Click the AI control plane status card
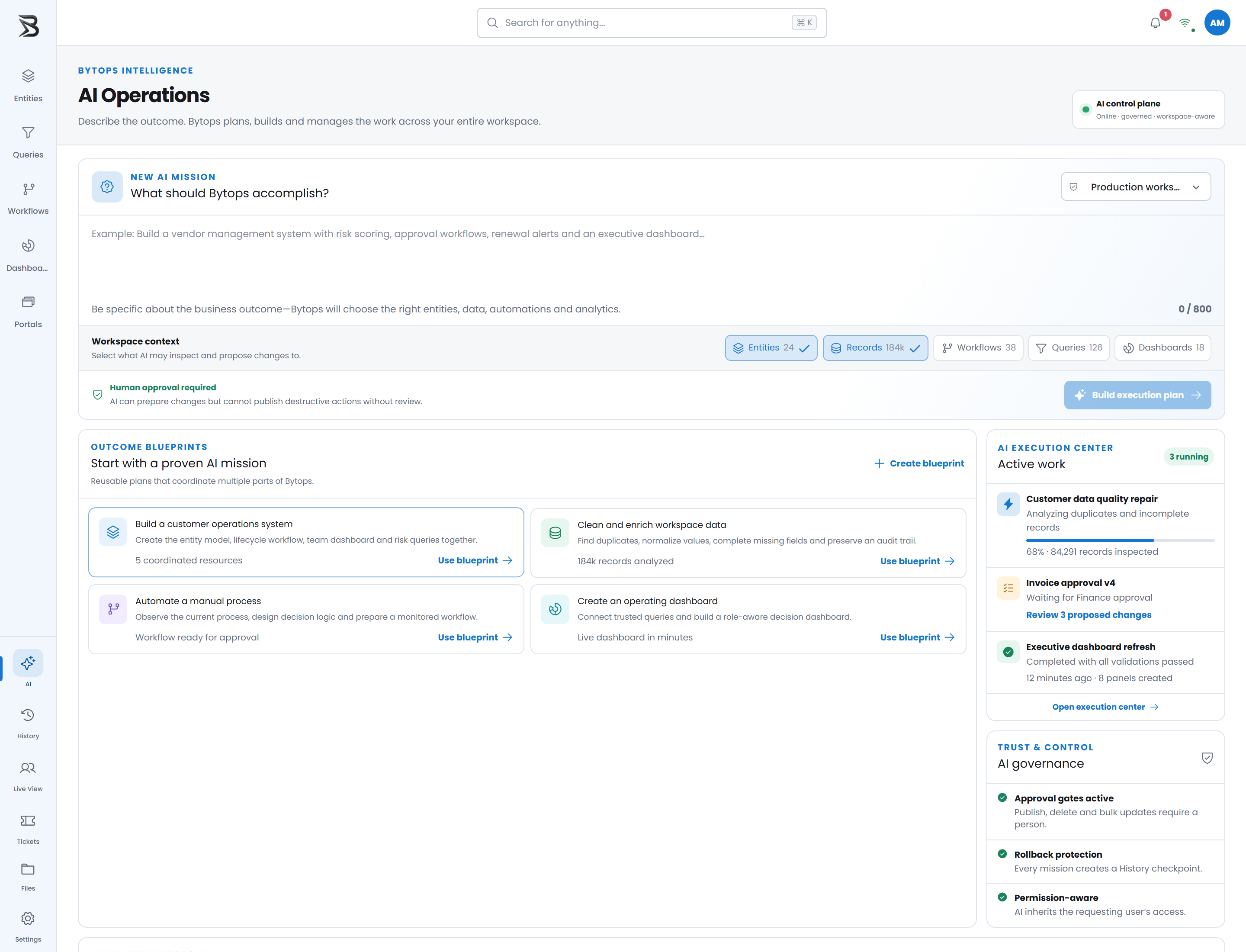Image resolution: width=1246 pixels, height=952 pixels. coord(1148,109)
